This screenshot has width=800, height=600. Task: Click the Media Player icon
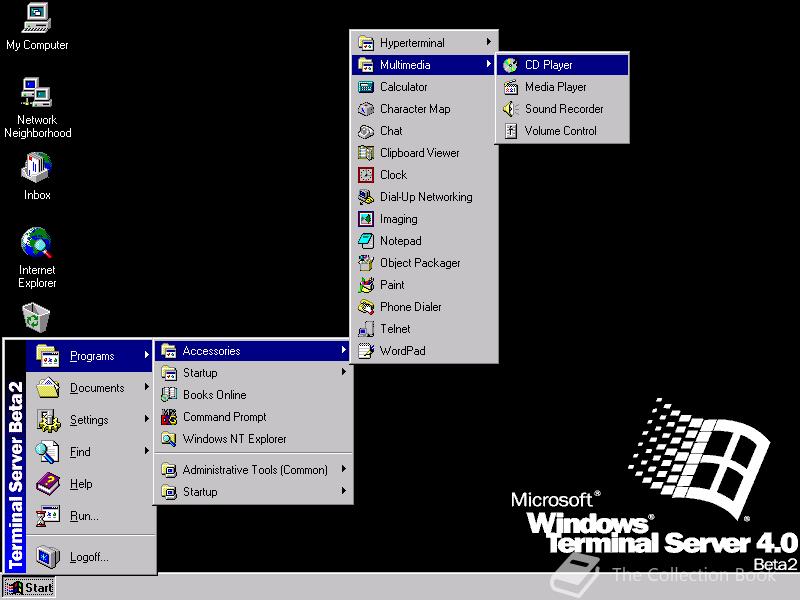pyautogui.click(x=510, y=87)
